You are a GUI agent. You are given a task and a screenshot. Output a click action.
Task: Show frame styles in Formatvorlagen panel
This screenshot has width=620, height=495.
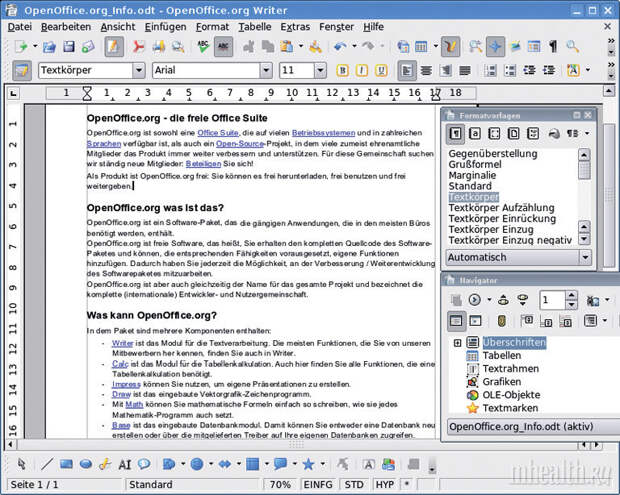[494, 134]
